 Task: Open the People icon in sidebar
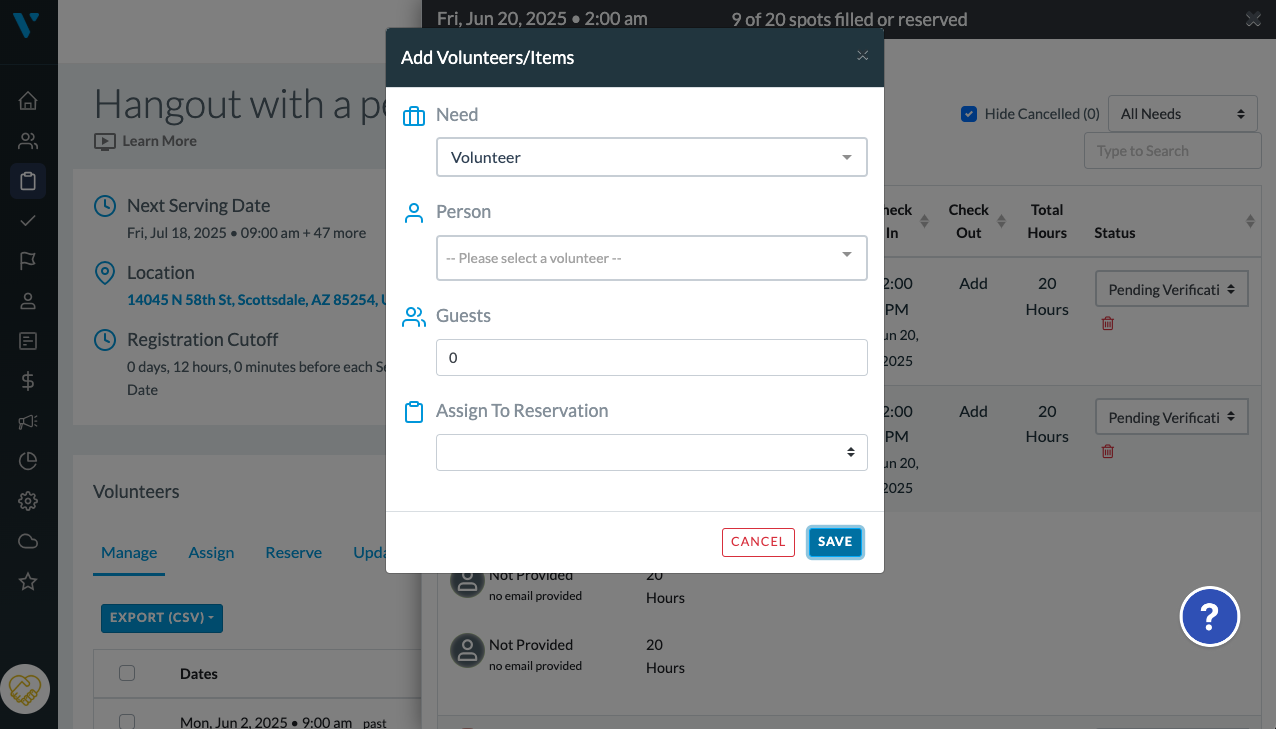28,141
